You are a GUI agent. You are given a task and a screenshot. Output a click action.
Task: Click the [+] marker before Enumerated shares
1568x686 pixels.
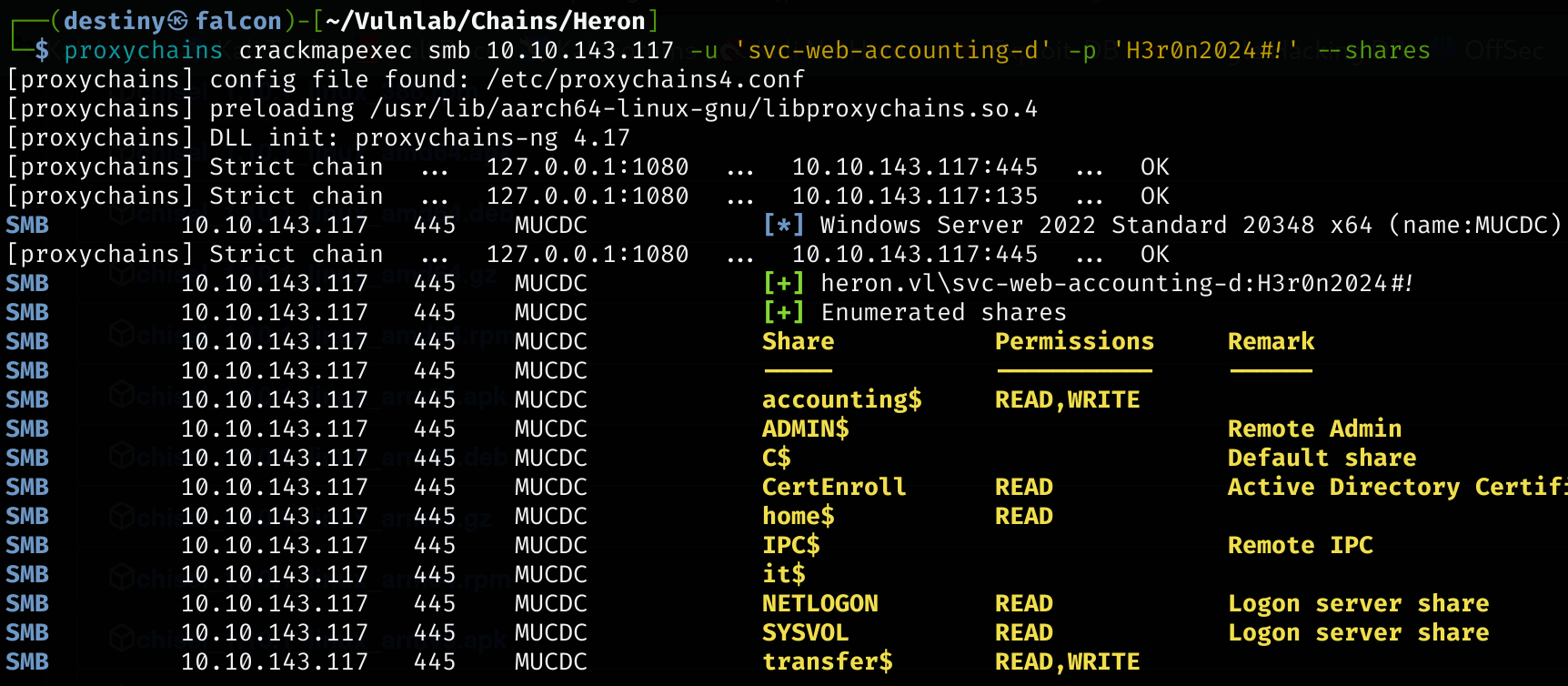click(783, 312)
